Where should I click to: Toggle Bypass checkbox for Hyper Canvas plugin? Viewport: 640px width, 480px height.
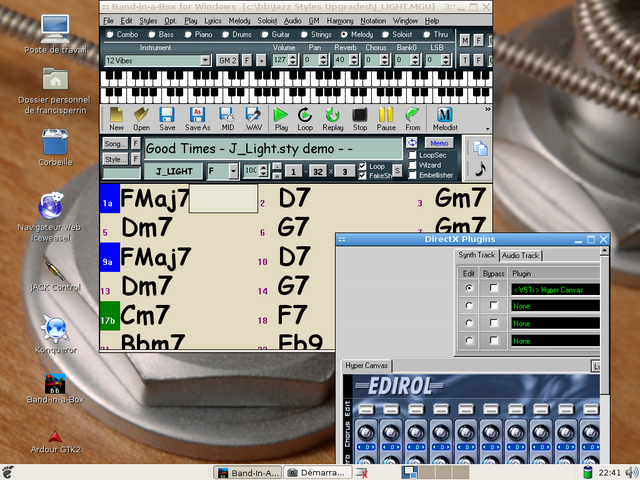[x=493, y=288]
